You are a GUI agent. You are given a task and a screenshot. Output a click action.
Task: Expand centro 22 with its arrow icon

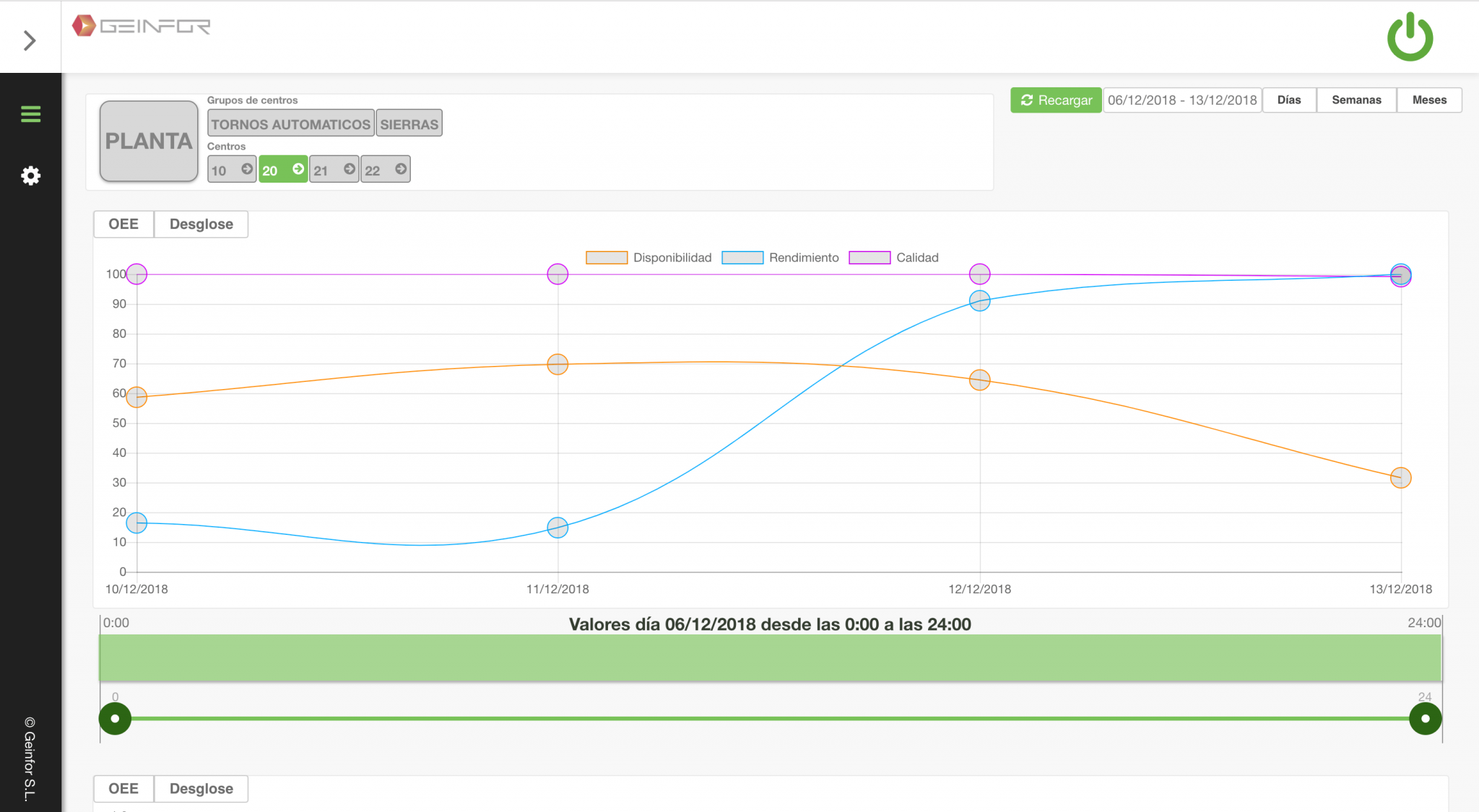(x=401, y=169)
